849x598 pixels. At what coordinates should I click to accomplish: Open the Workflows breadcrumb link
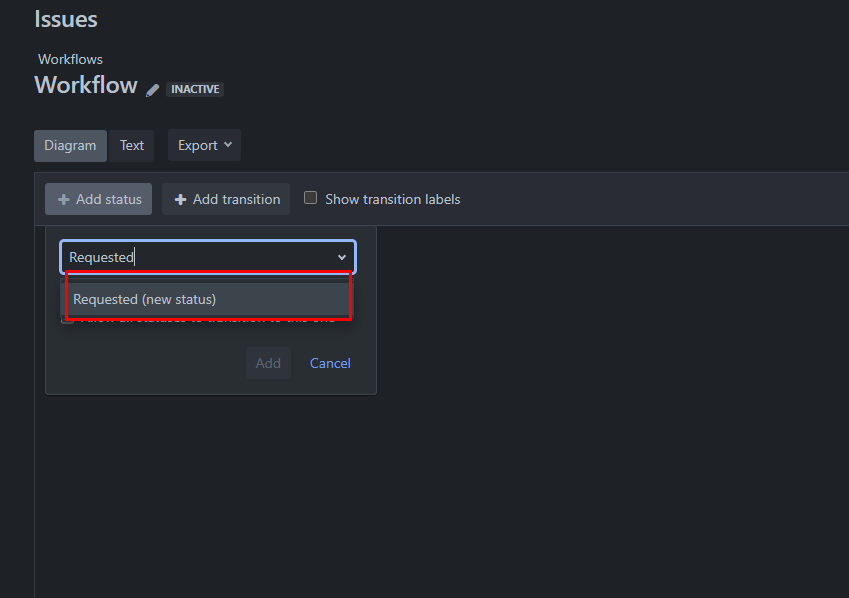coord(70,59)
